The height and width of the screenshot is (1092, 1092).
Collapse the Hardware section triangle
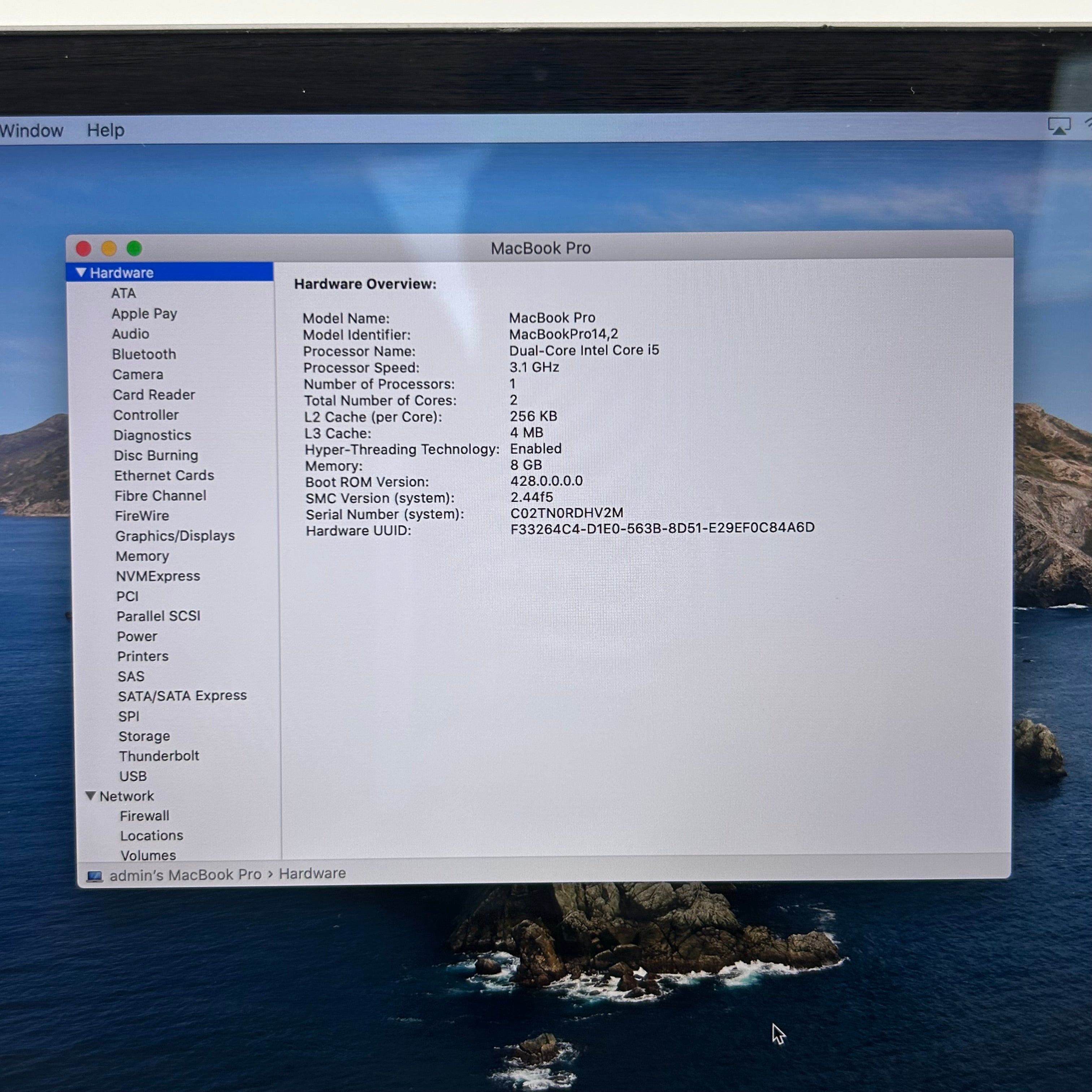pos(81,272)
